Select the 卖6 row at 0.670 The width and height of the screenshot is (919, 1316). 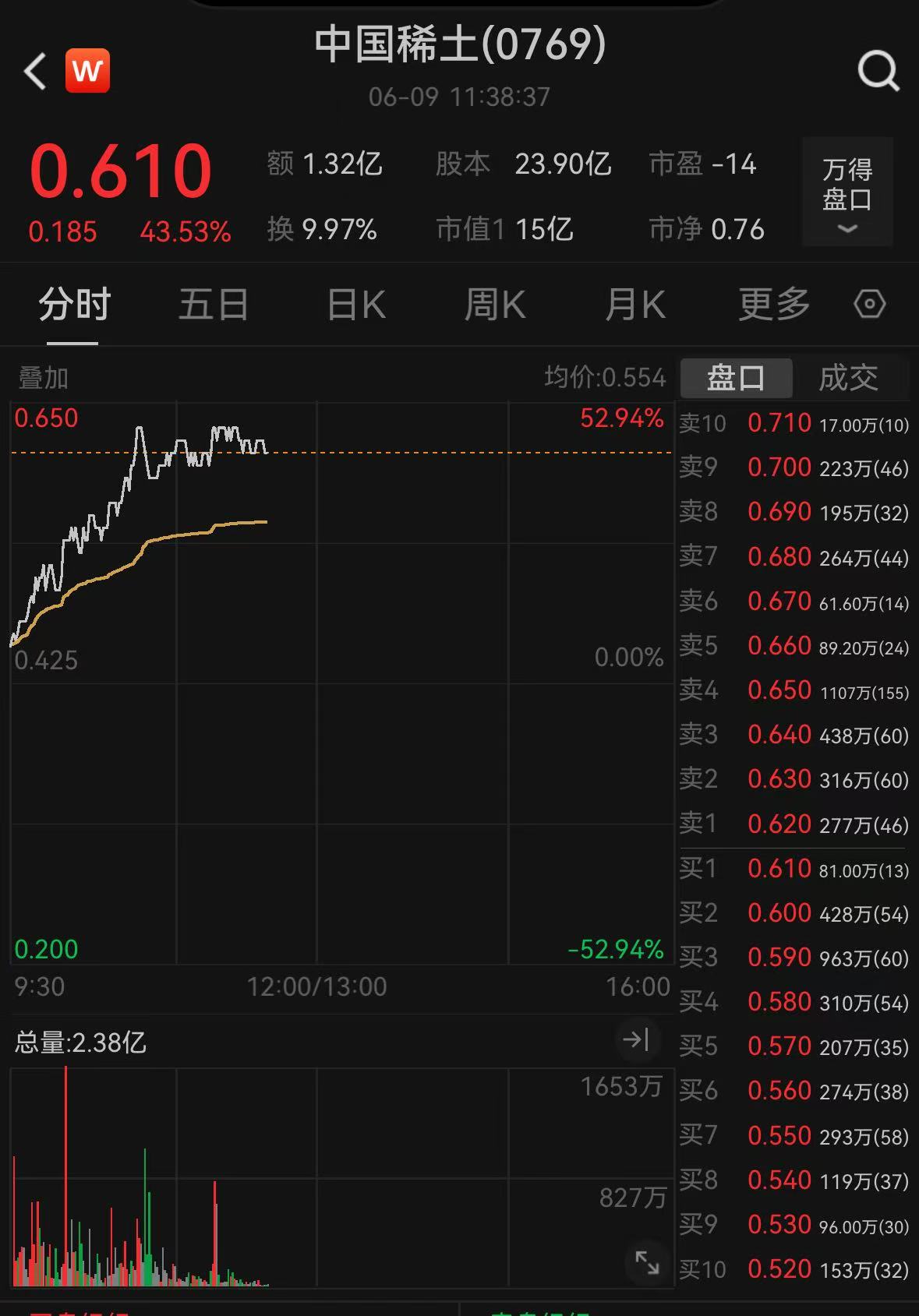794,601
